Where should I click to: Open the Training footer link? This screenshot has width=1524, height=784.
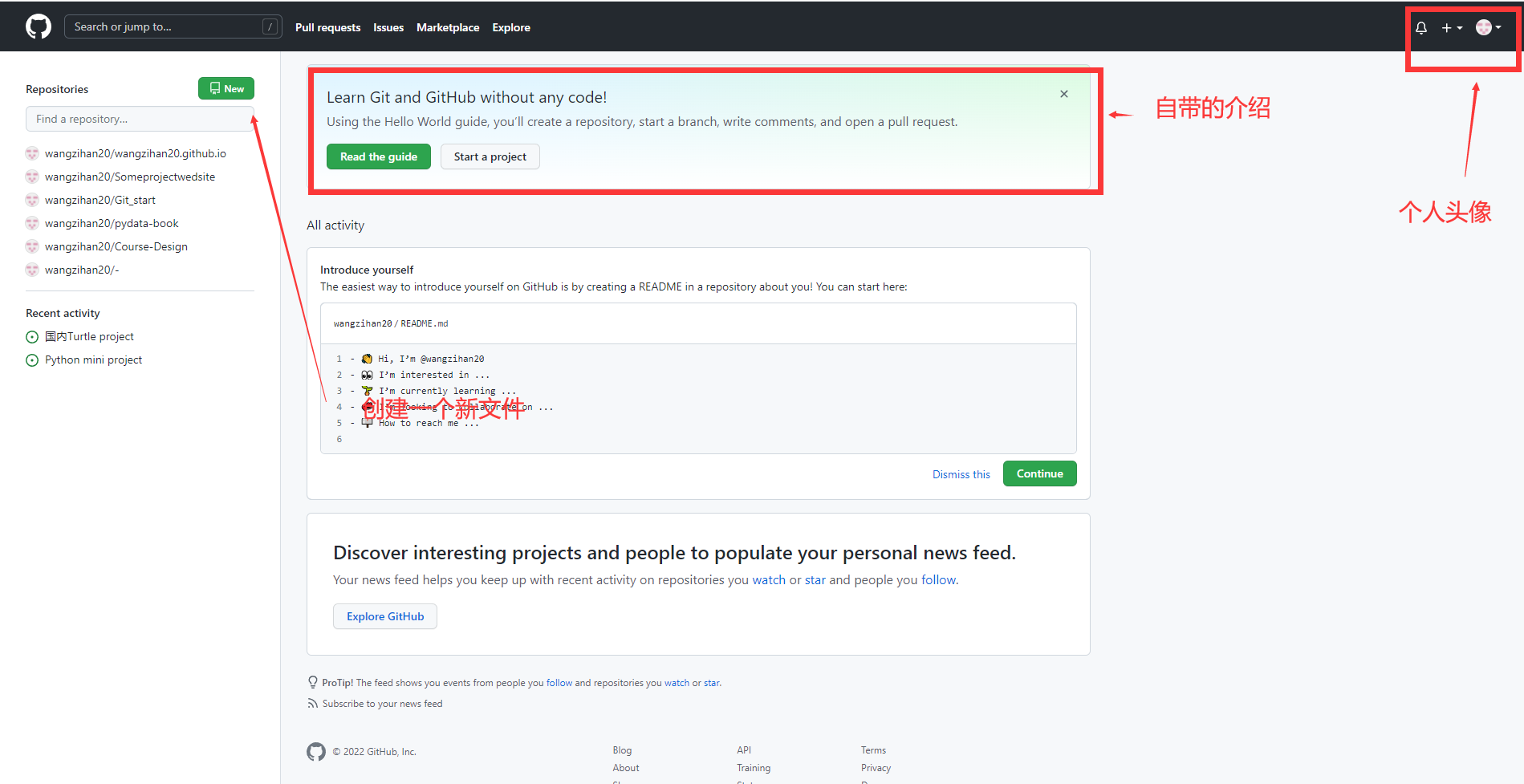754,768
